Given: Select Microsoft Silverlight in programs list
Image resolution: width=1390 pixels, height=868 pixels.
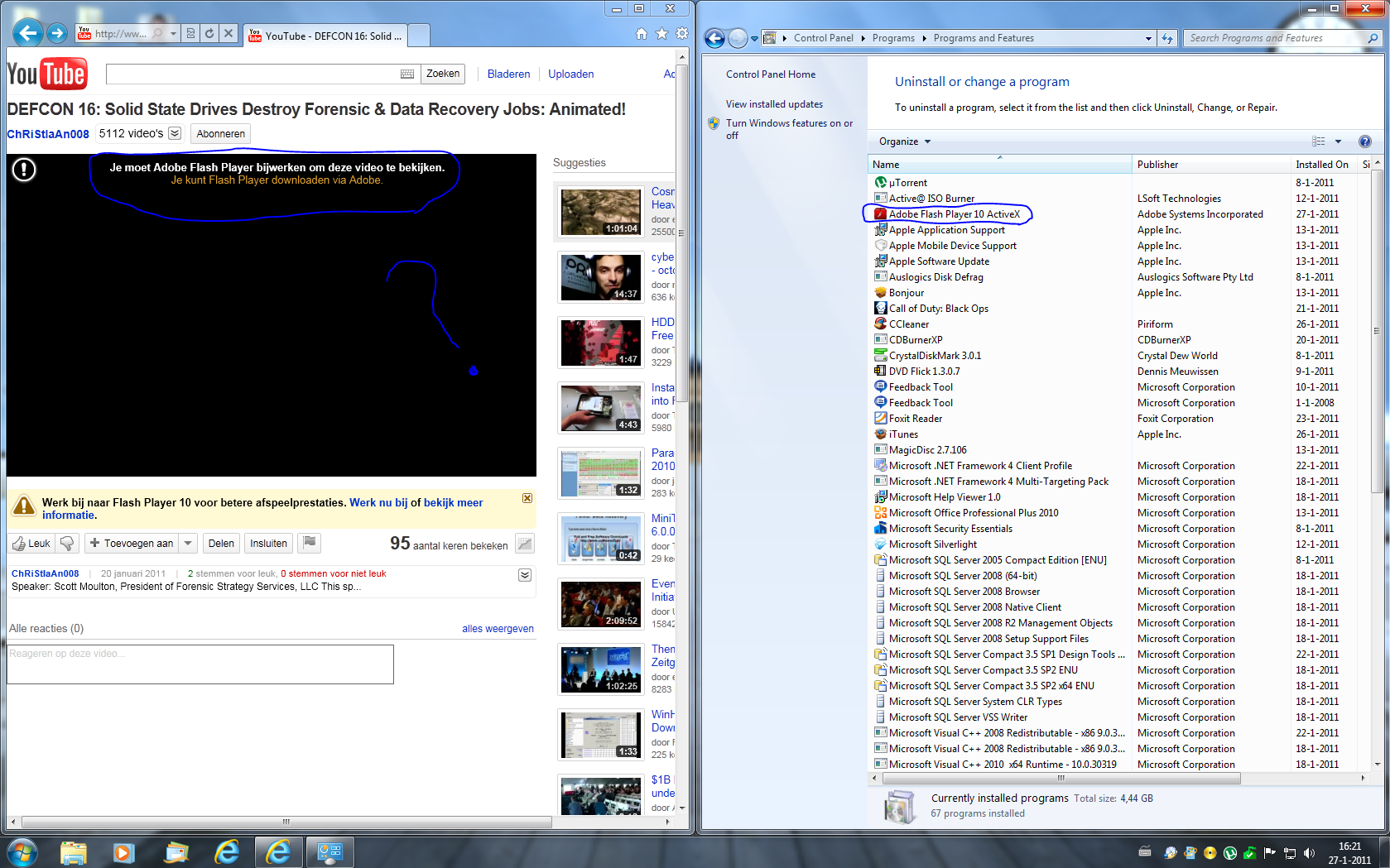Looking at the screenshot, I should (932, 544).
